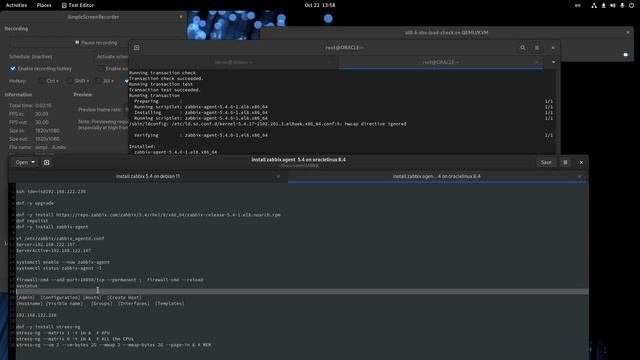640x360 pixels.
Task: Close the active root@ORACLE terminal tab
Action: click(x=537, y=62)
